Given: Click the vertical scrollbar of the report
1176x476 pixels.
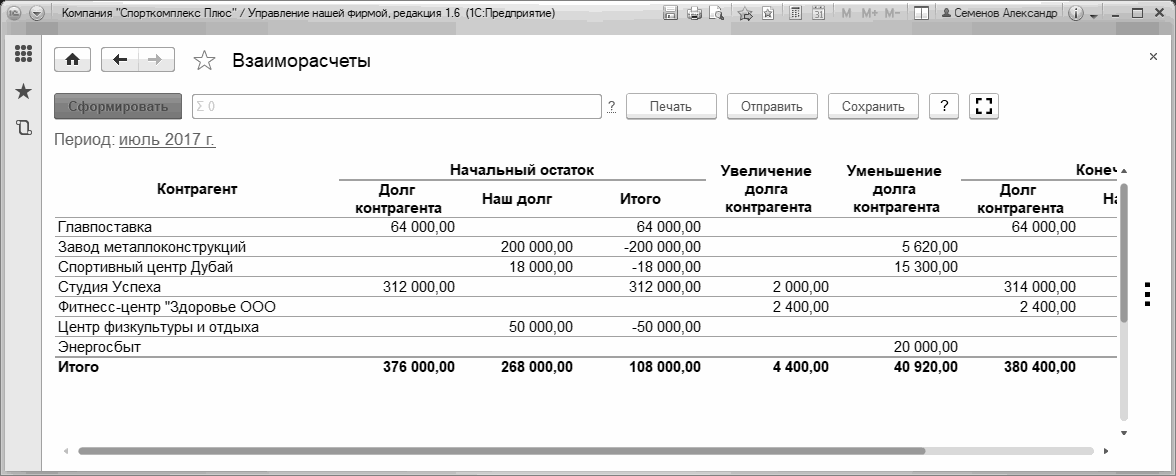Looking at the screenshot, I should tap(1124, 251).
